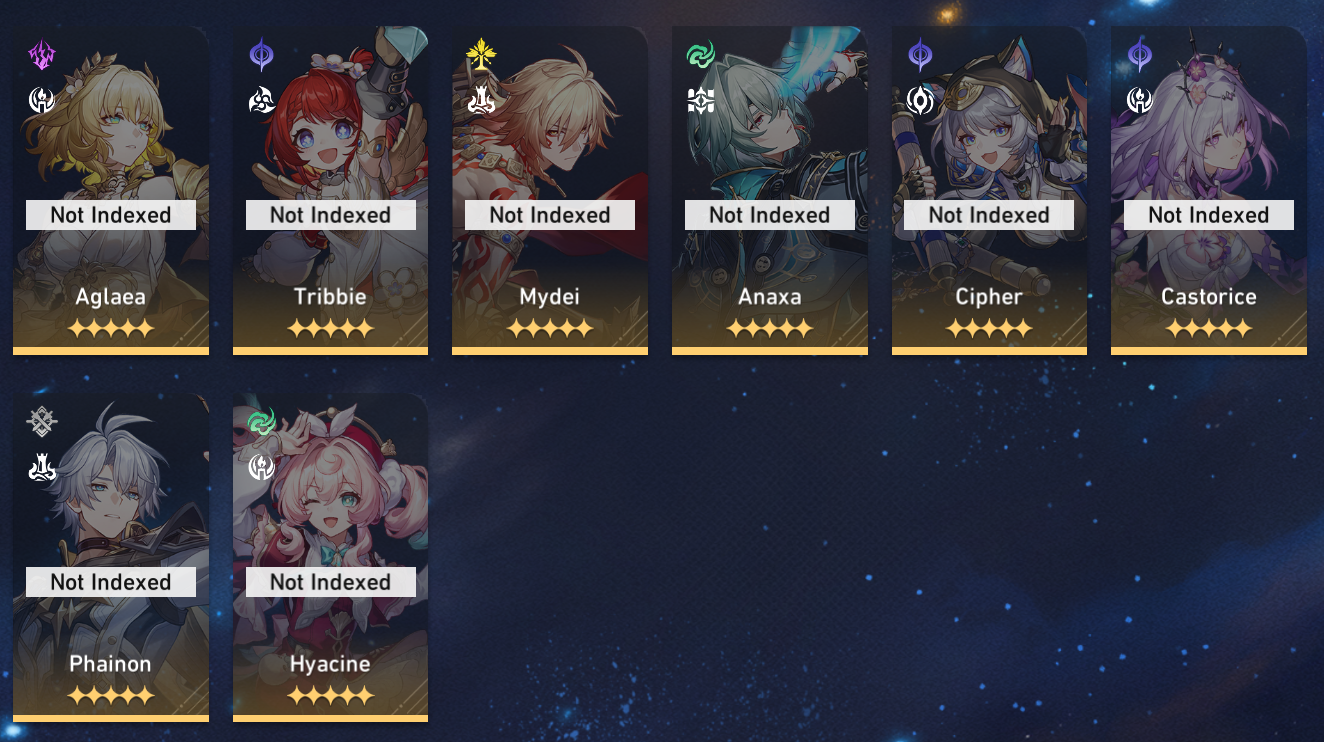The image size is (1324, 742).
Task: Click the Not Indexed label on Aglaea
Action: pyautogui.click(x=111, y=215)
